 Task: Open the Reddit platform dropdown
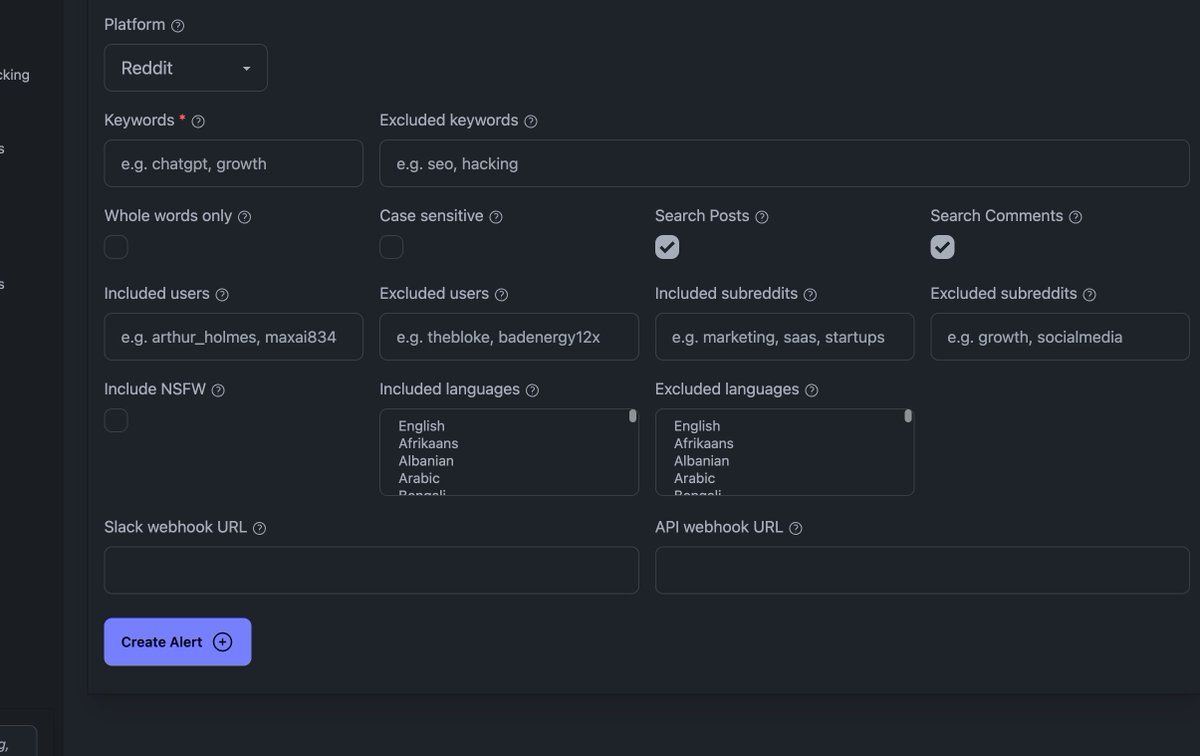pos(185,67)
